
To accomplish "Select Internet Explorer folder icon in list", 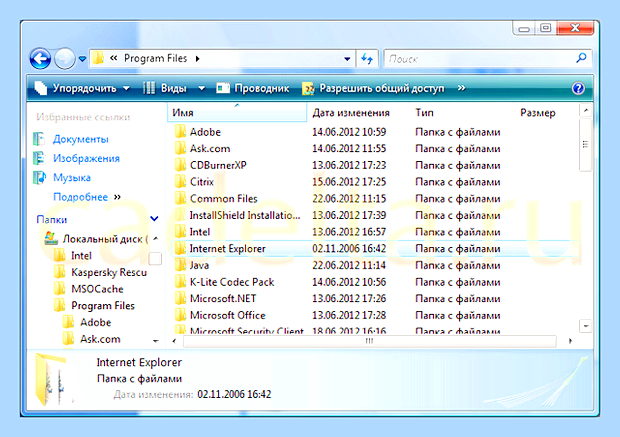I will point(180,248).
